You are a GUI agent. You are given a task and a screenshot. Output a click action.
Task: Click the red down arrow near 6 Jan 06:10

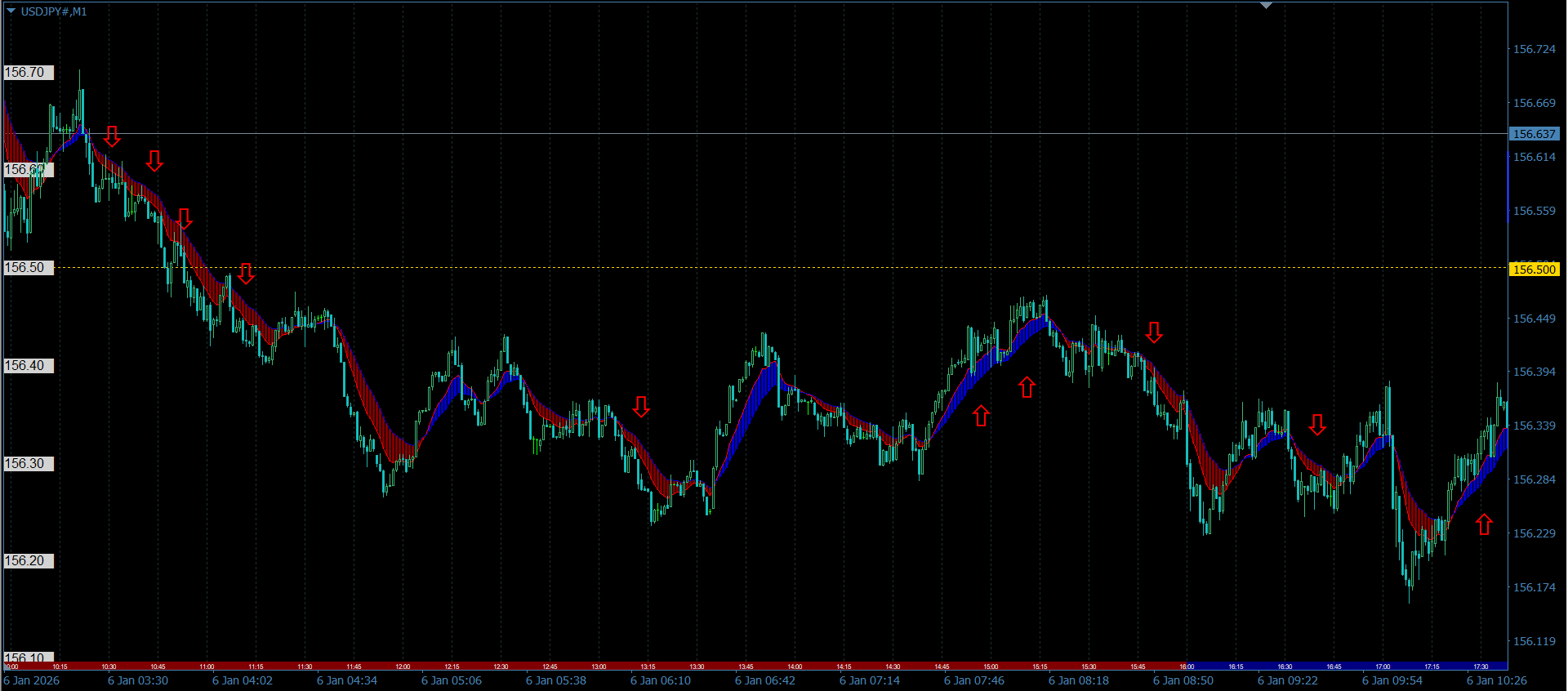click(641, 407)
